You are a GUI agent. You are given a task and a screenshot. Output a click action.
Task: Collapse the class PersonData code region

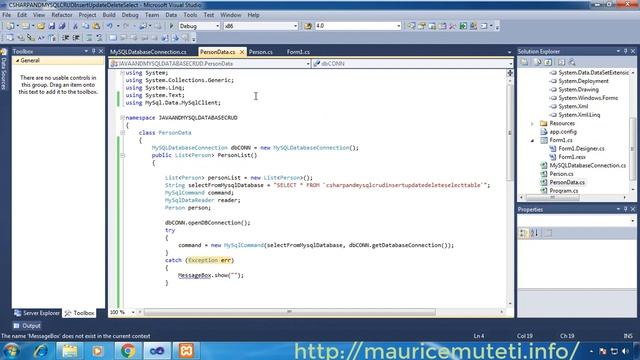(x=122, y=133)
